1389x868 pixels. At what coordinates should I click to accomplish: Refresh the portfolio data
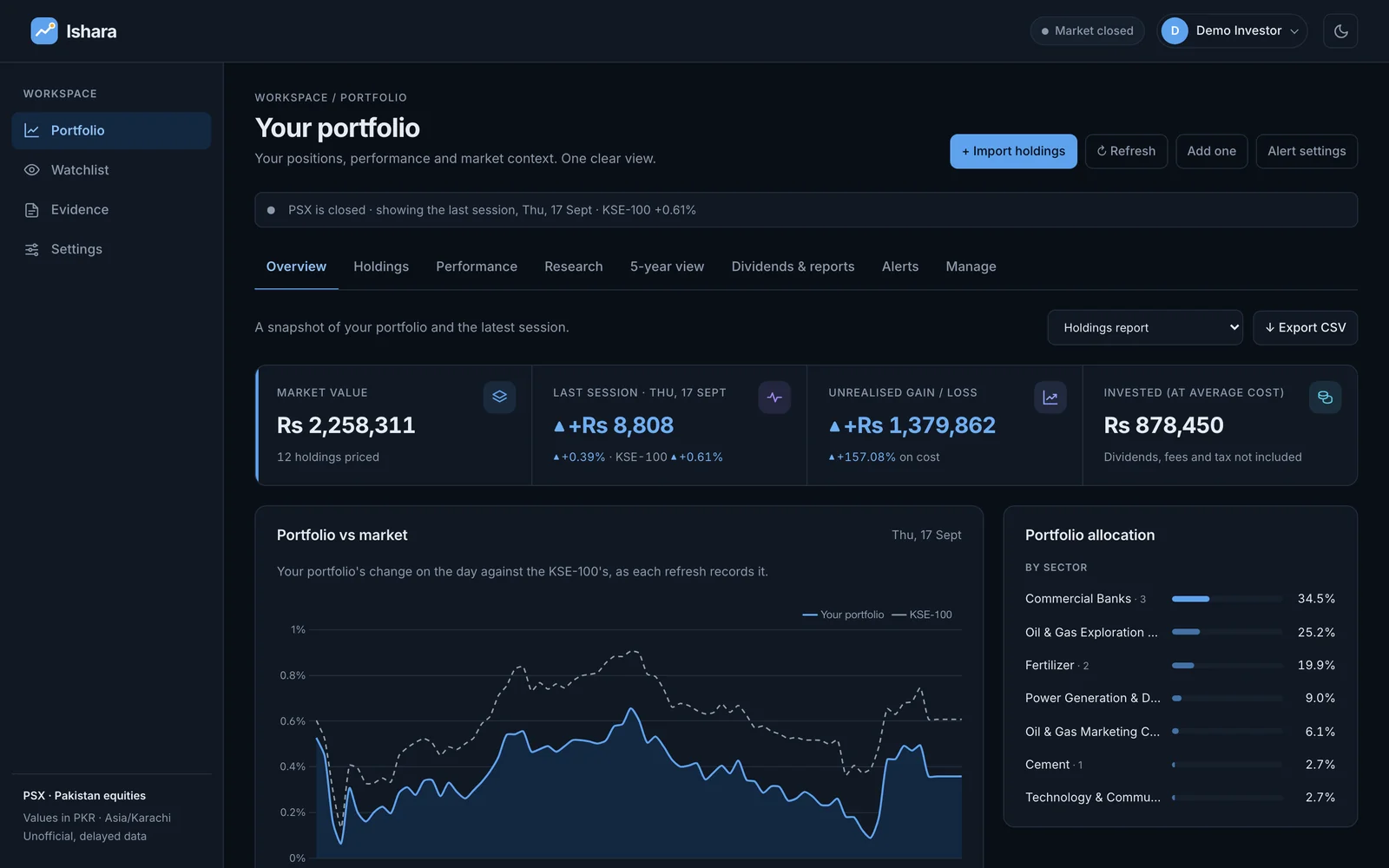(1126, 151)
